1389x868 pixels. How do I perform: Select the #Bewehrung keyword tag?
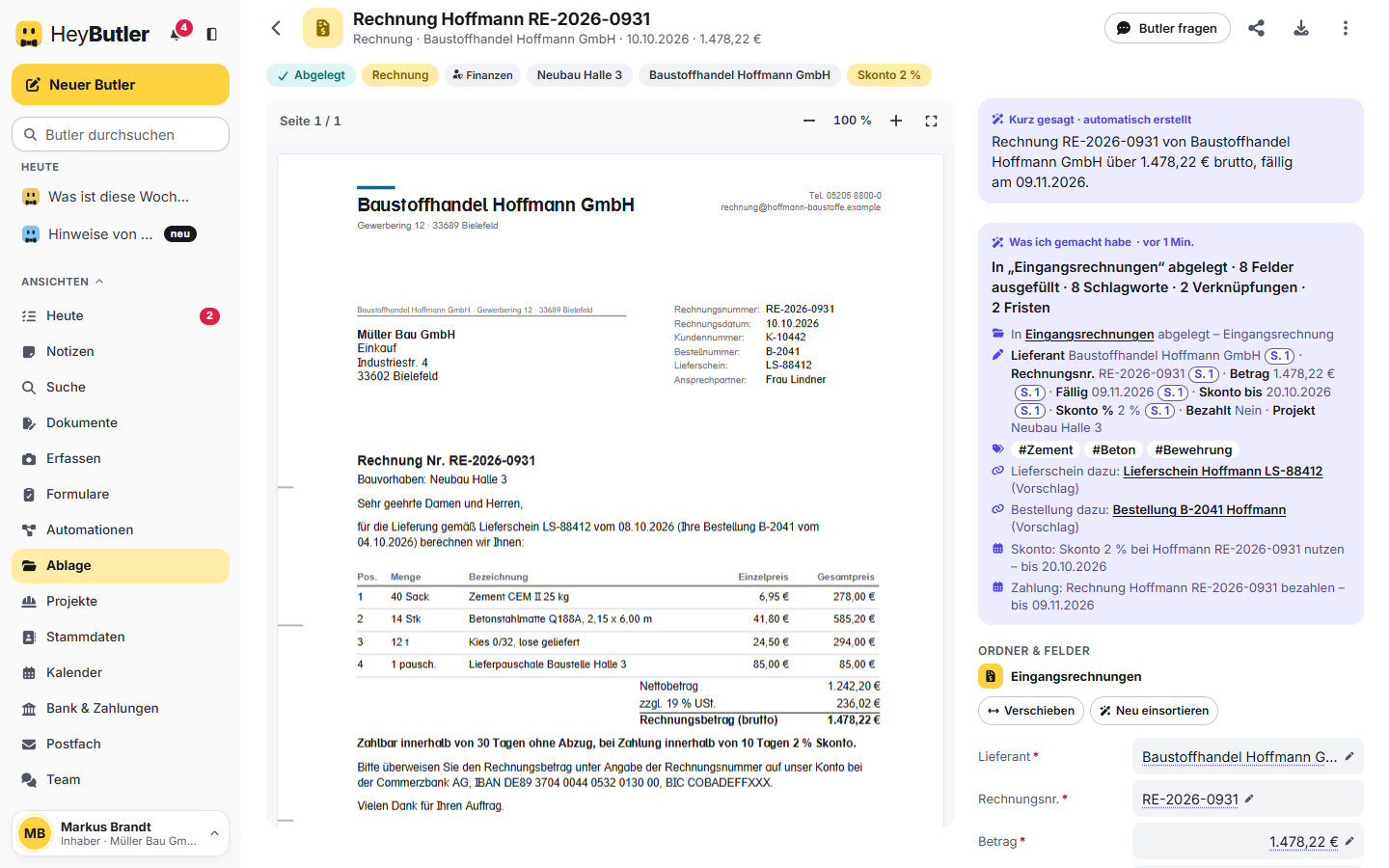point(1193,449)
